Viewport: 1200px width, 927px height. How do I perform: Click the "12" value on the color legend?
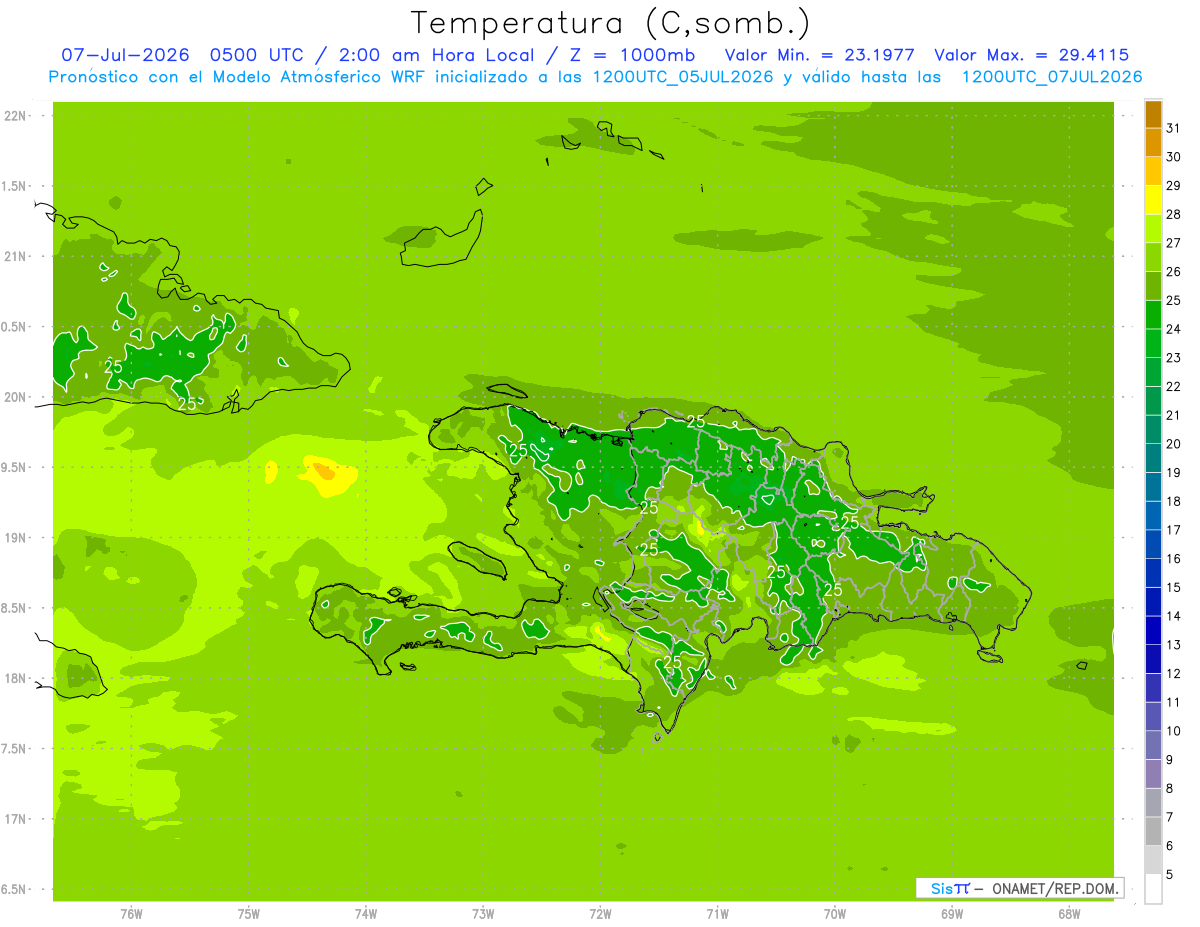[x=1173, y=673]
